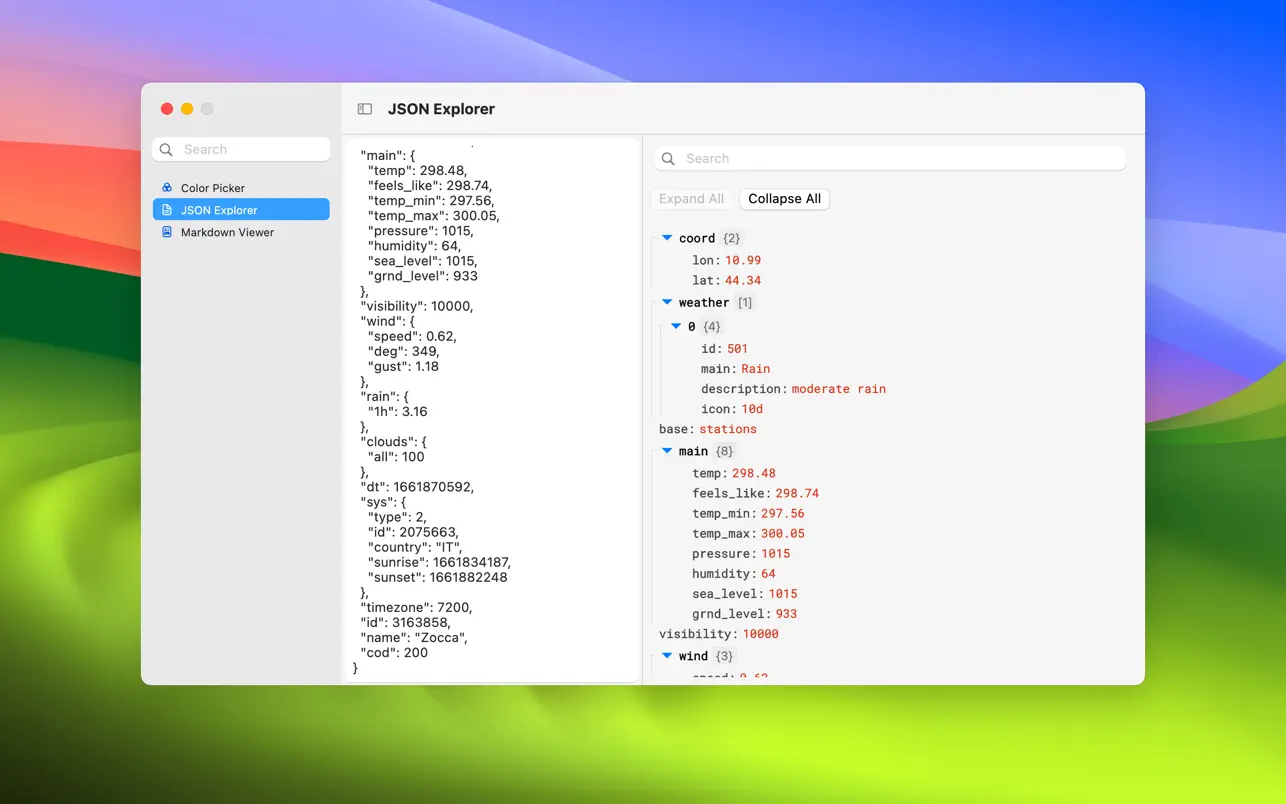This screenshot has height=804, width=1286.
Task: Click the tree feels_like value 298.74
Action: pyautogui.click(x=797, y=493)
